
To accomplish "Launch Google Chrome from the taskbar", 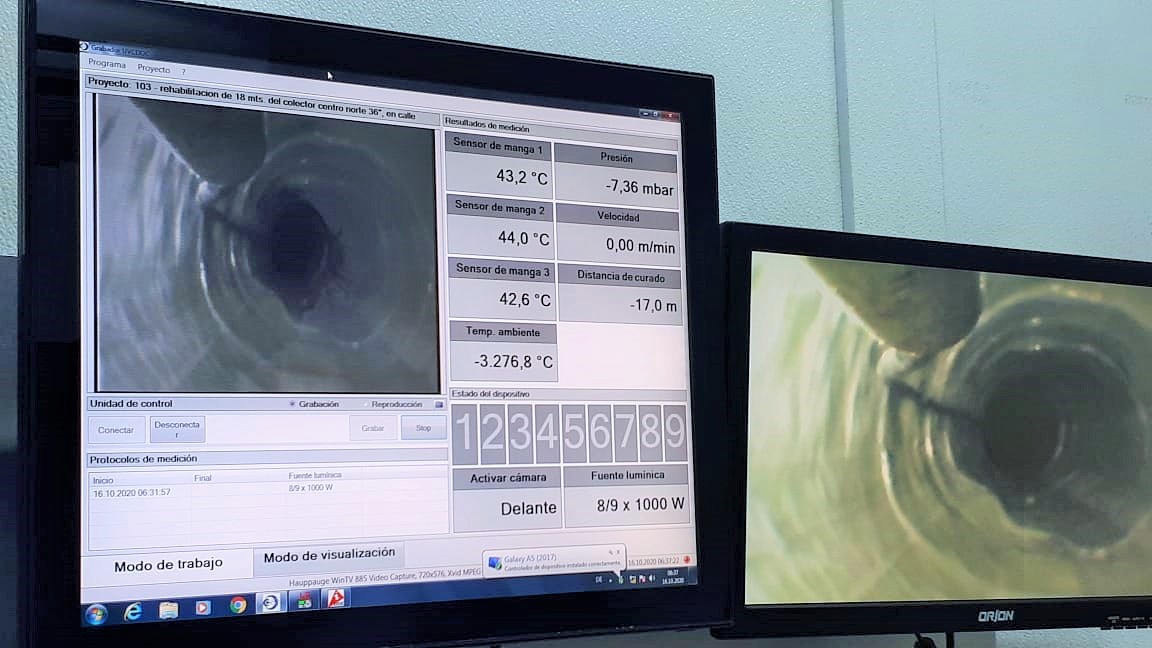I will [x=238, y=605].
